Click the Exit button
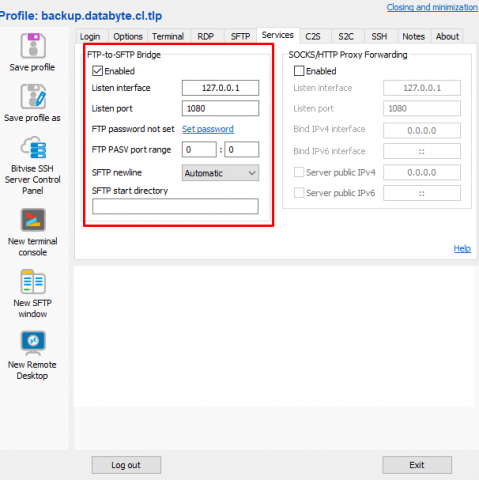Viewport: 479px width, 480px height. (417, 465)
